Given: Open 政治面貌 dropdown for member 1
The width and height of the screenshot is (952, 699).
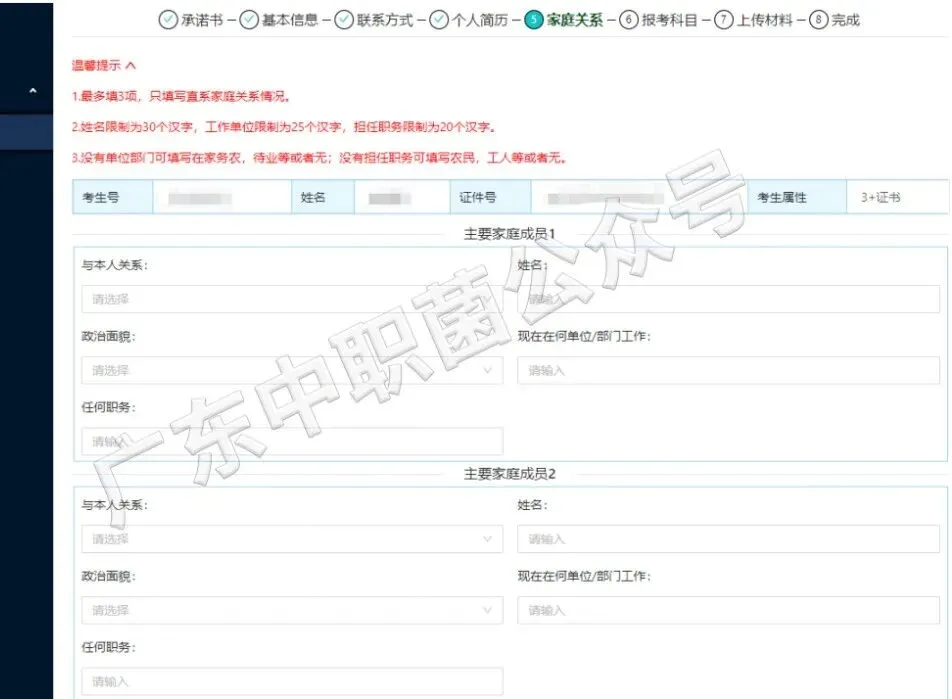Looking at the screenshot, I should point(292,370).
